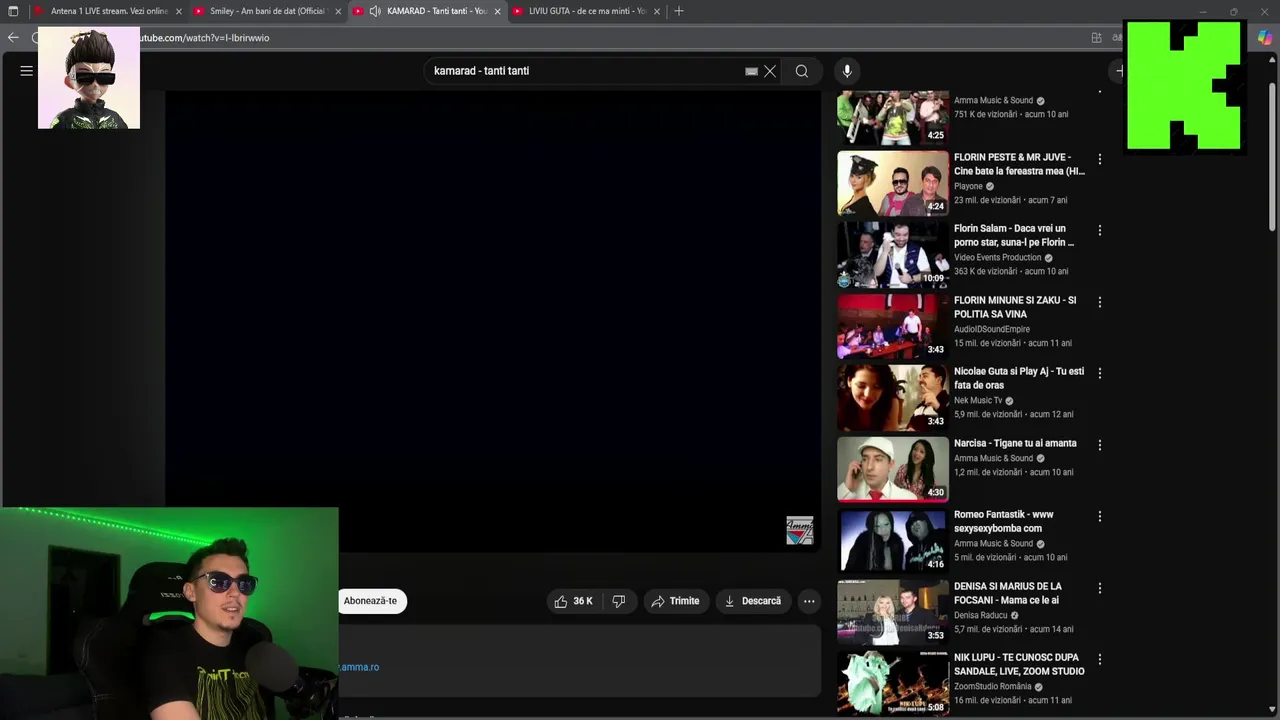Start voice search with microphone
Viewport: 1280px width, 720px height.
[x=847, y=71]
